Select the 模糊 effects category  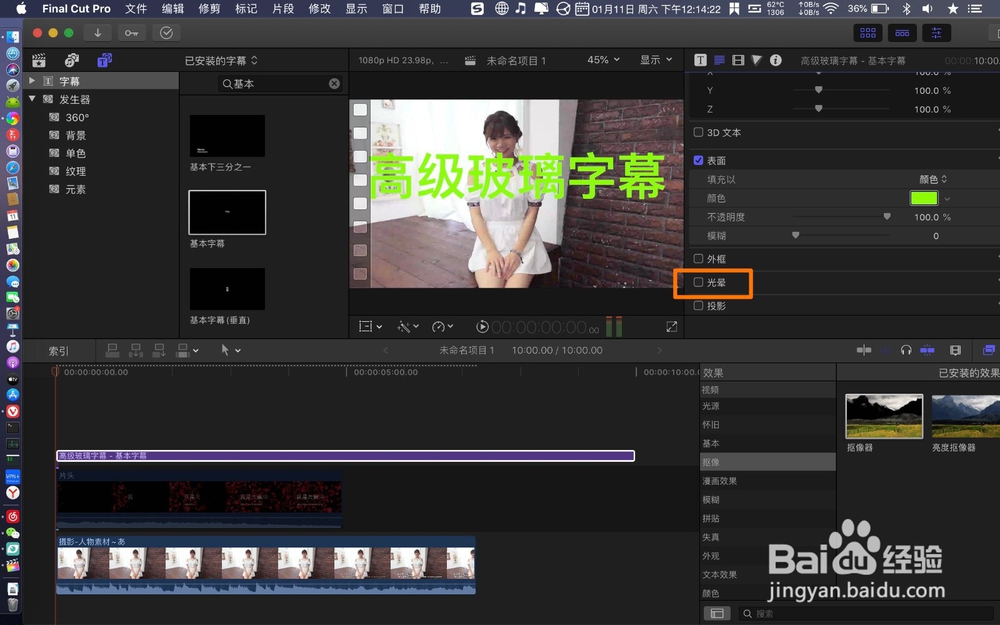tap(768, 499)
